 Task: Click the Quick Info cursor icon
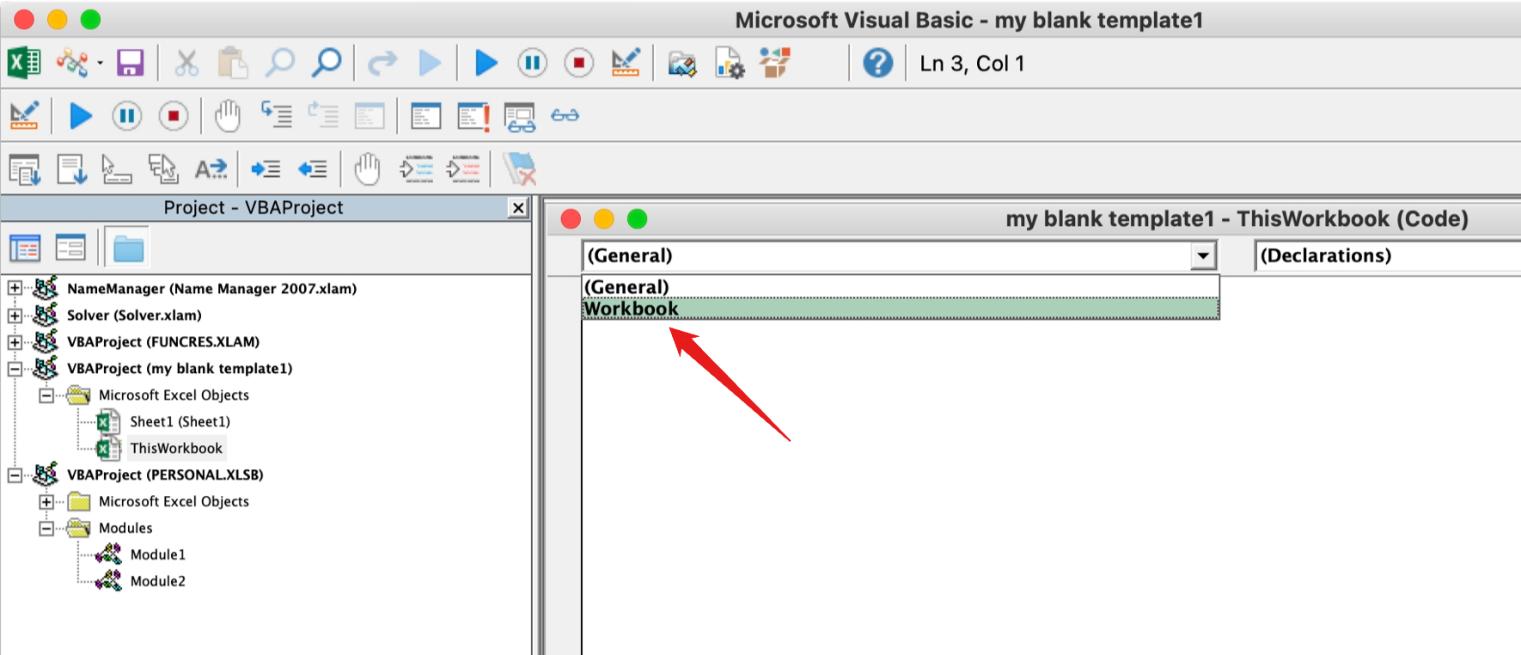118,169
